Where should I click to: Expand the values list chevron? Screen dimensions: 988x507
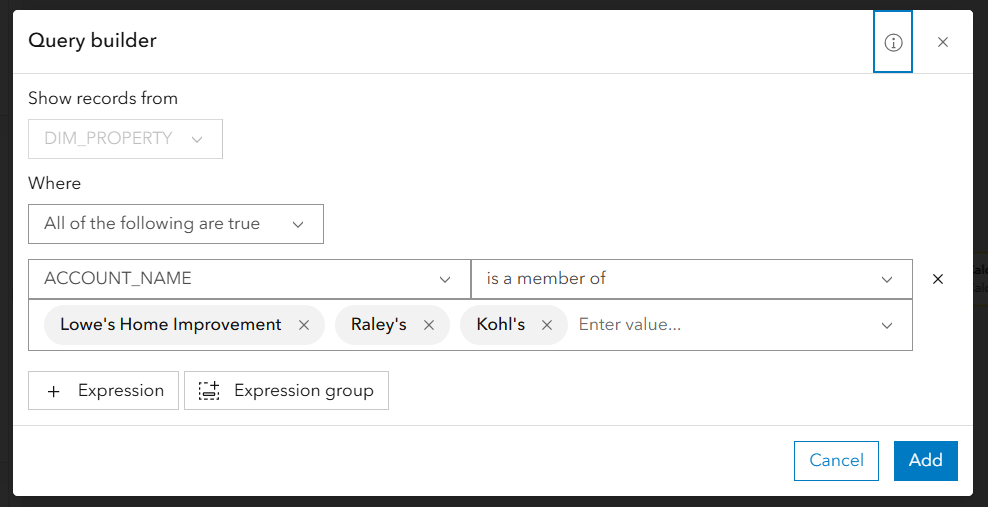(887, 326)
